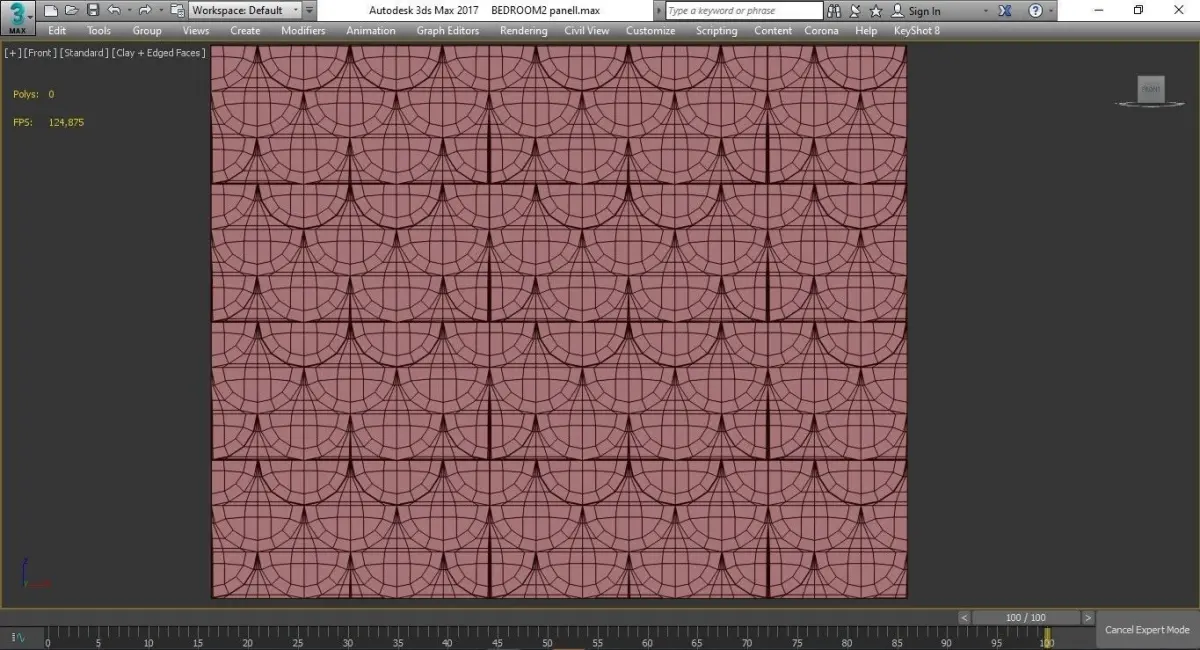Open the Edit menu
Screen dimensions: 1200x650
coord(57,31)
